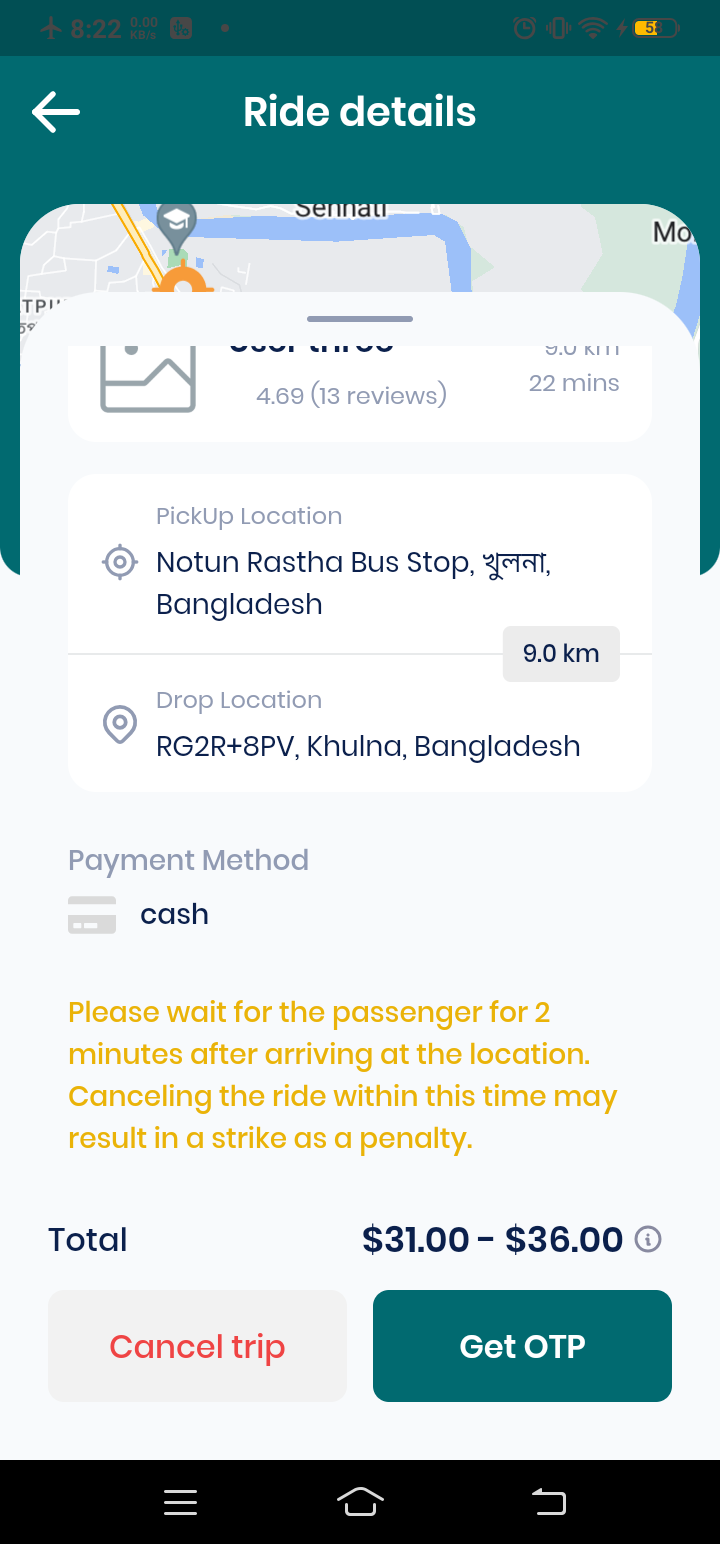Click the cash payment card icon
The width and height of the screenshot is (720, 1544).
coord(92,915)
